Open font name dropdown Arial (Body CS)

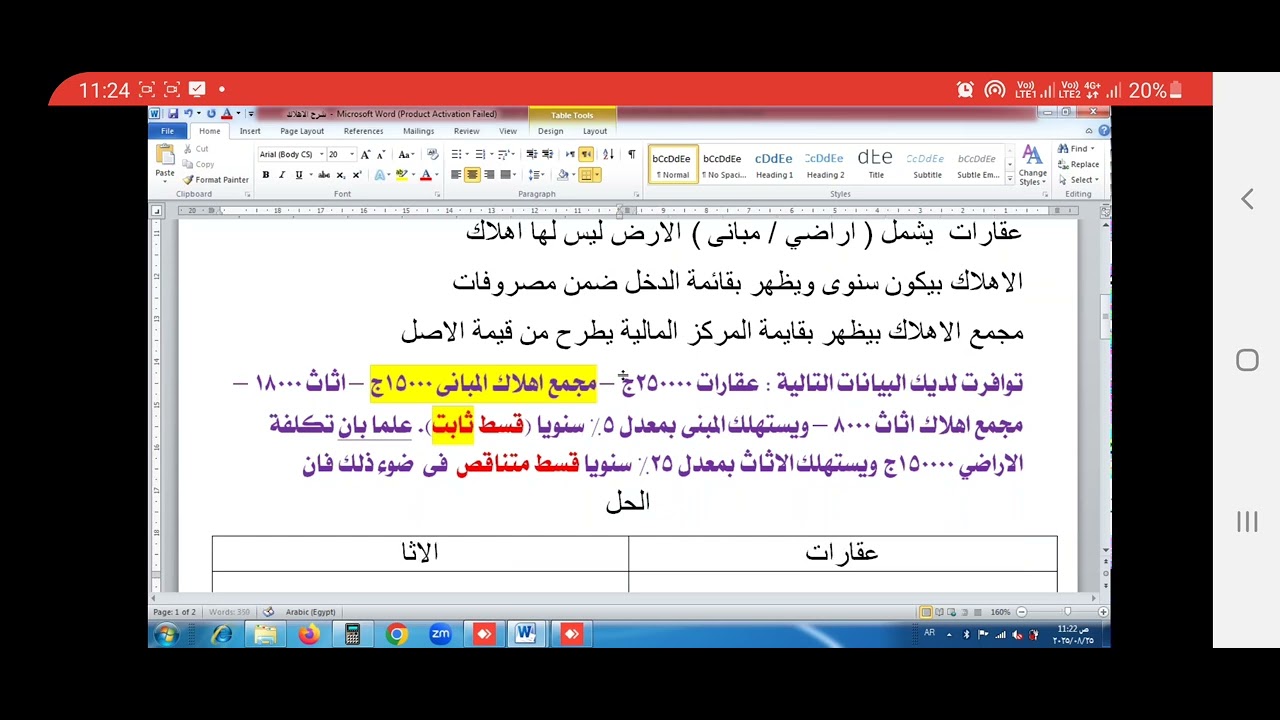point(321,154)
